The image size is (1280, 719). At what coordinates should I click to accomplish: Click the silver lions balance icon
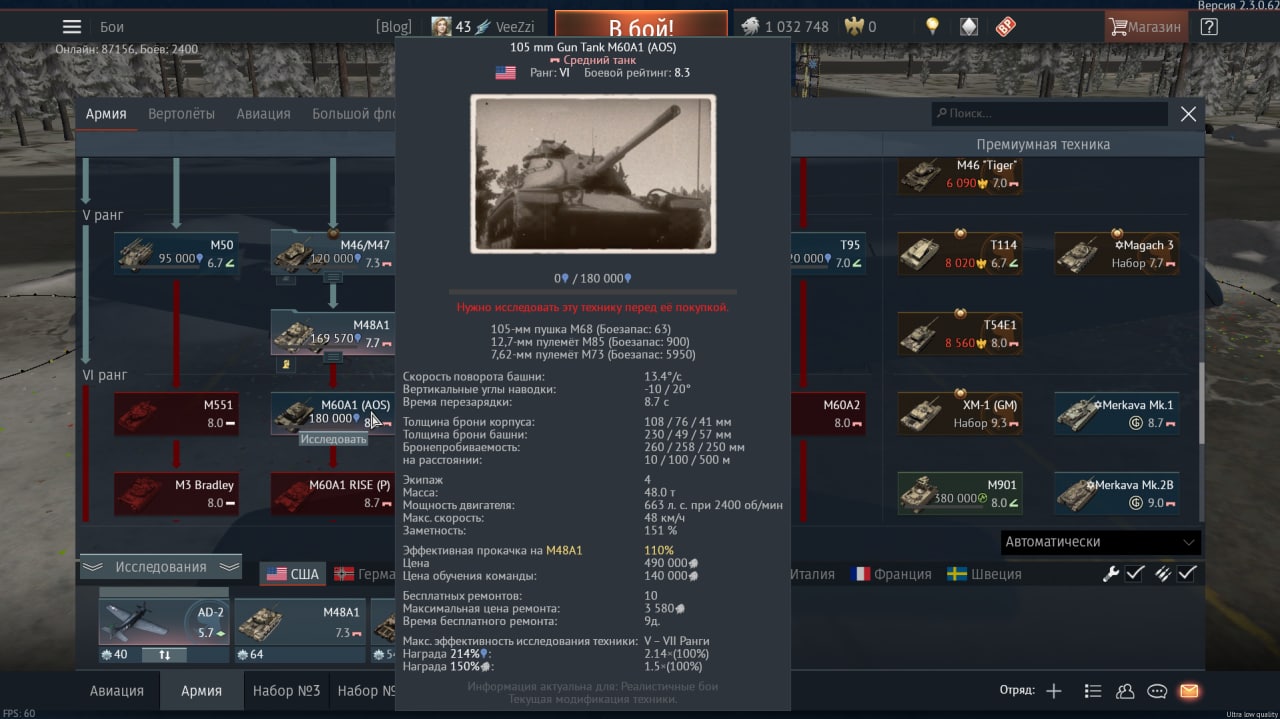pos(750,27)
